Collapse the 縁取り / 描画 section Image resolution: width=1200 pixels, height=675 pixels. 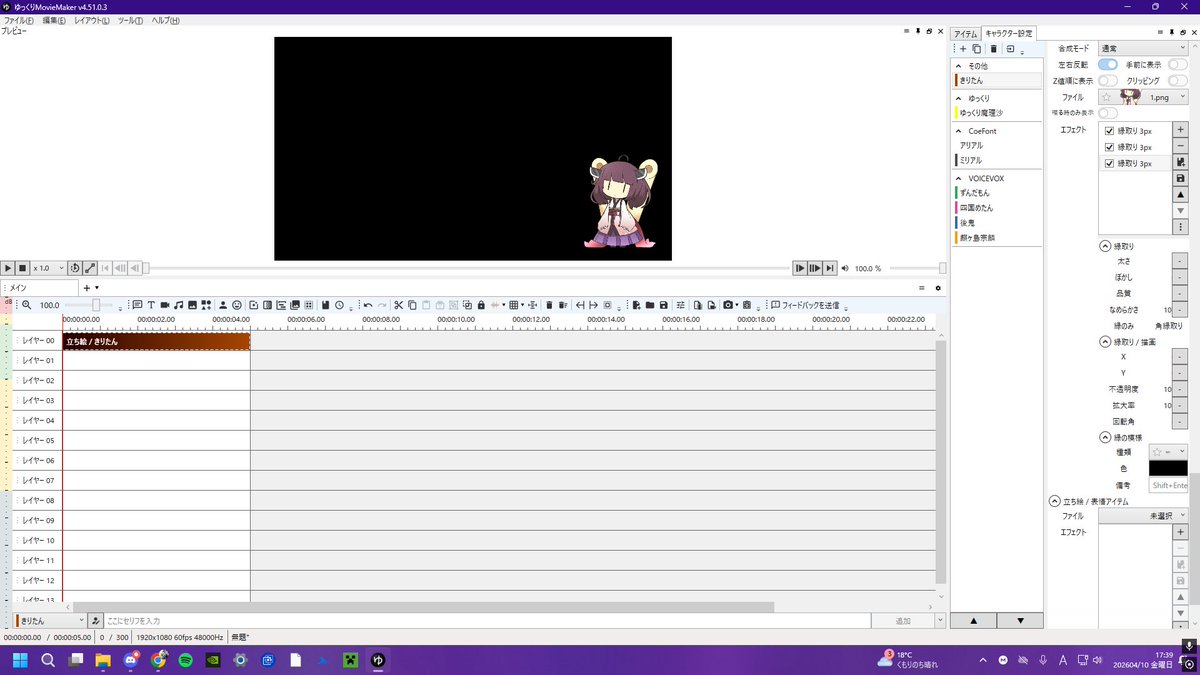[x=1105, y=342]
